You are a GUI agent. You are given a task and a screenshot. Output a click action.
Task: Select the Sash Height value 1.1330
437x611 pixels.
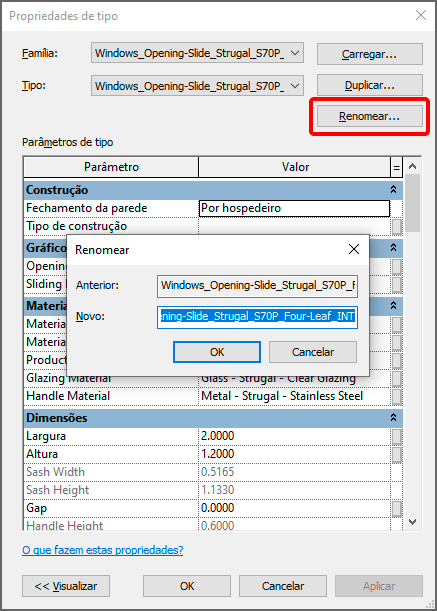pyautogui.click(x=294, y=490)
